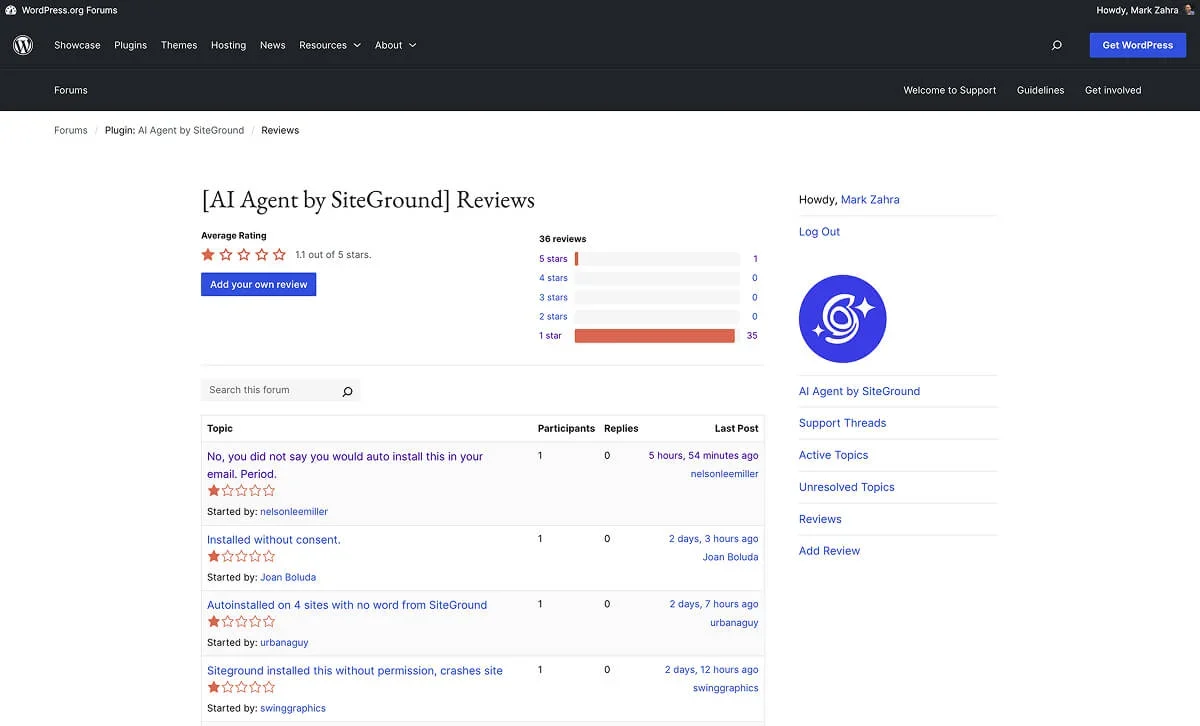Open Active Topics in sidebar
Image resolution: width=1200 pixels, height=726 pixels.
tap(833, 455)
